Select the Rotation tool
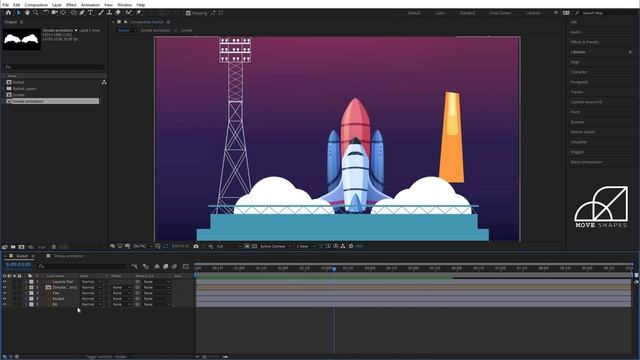 pos(46,13)
